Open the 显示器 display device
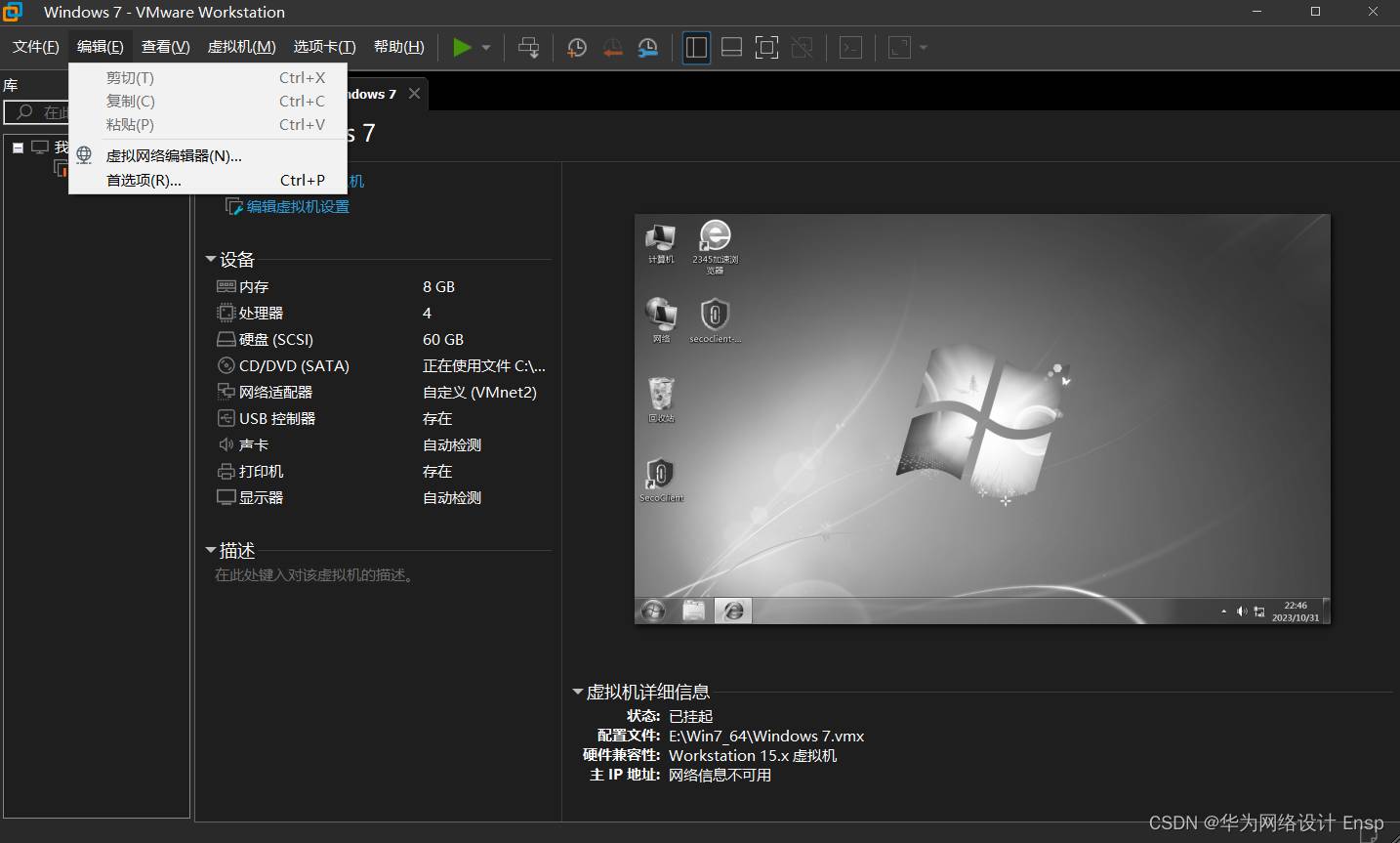Image resolution: width=1400 pixels, height=843 pixels. point(261,498)
